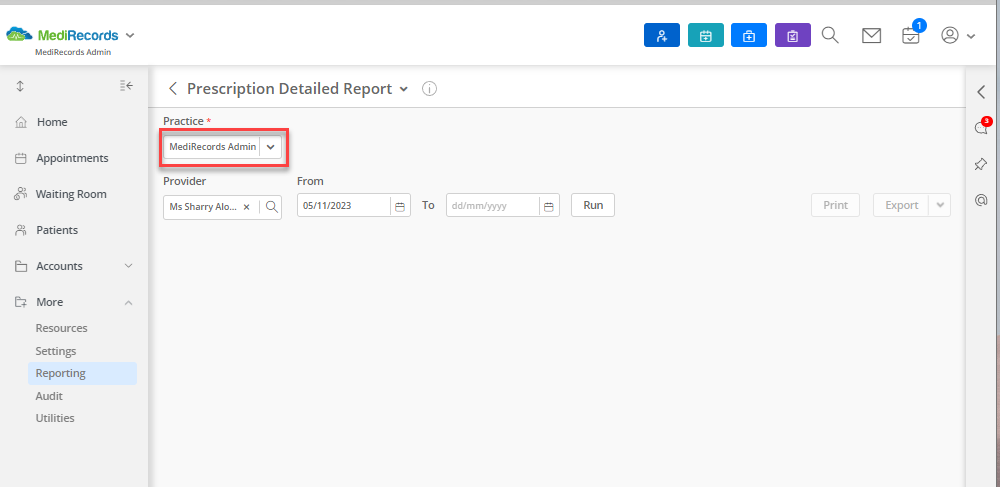Open the To date calendar picker
The height and width of the screenshot is (487, 1000).
coord(548,207)
